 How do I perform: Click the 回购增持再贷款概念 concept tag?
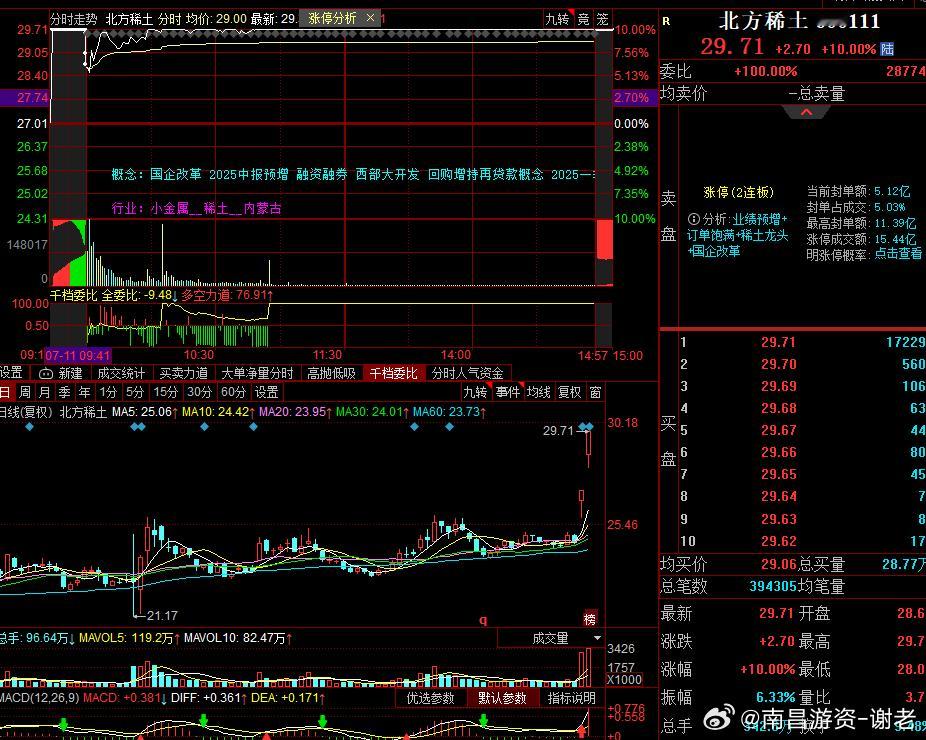click(x=485, y=174)
